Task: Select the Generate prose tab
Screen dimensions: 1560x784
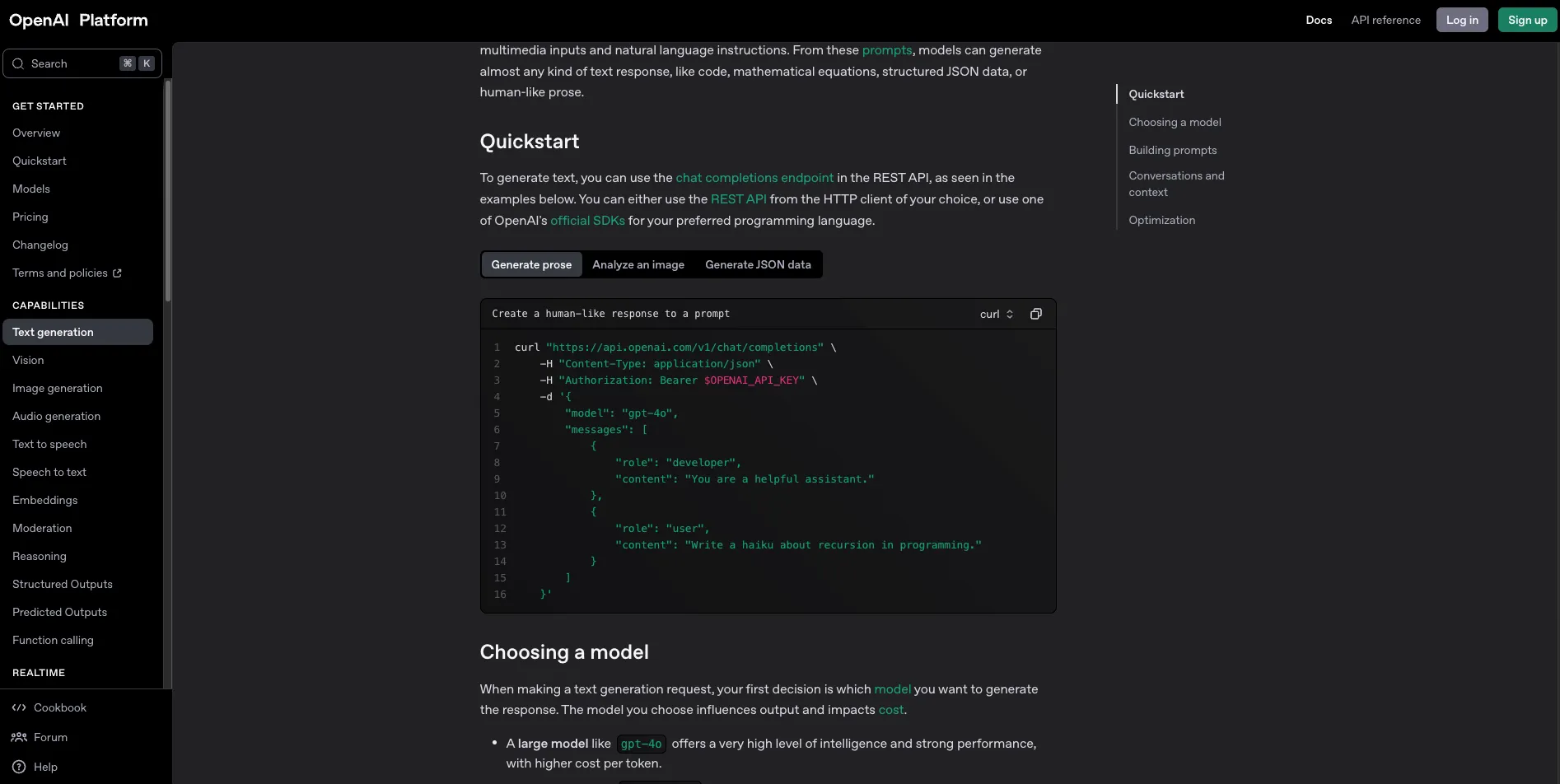Action: click(x=531, y=264)
